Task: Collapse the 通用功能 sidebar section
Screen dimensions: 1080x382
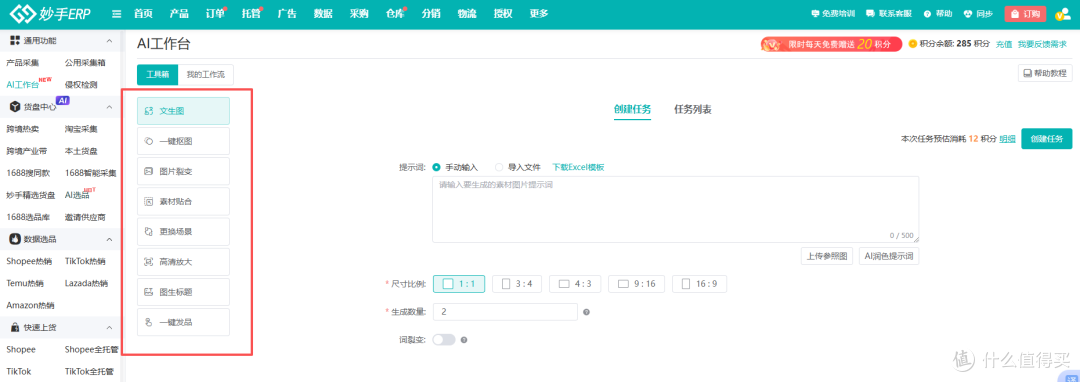Action: 109,41
